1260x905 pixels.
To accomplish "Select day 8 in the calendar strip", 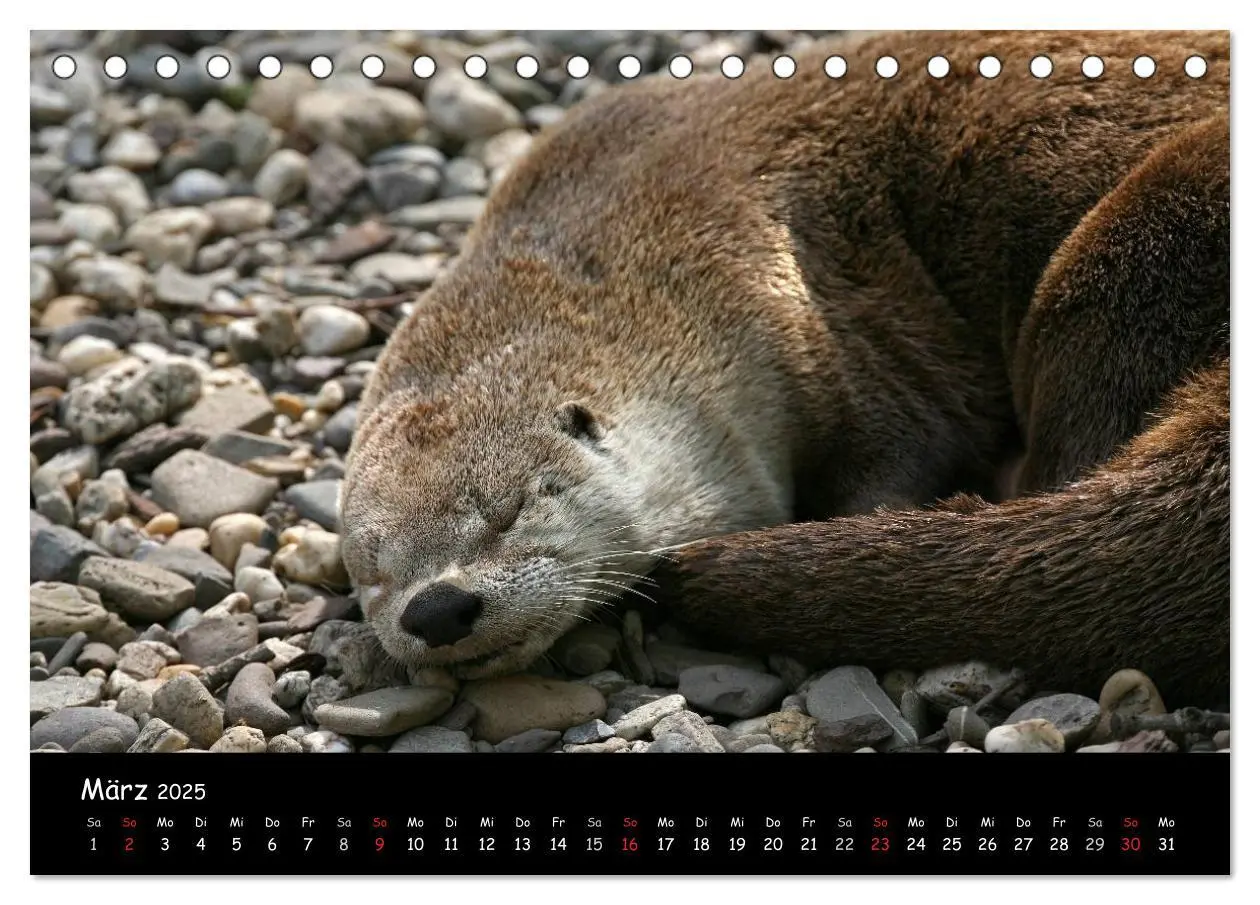I will [344, 844].
